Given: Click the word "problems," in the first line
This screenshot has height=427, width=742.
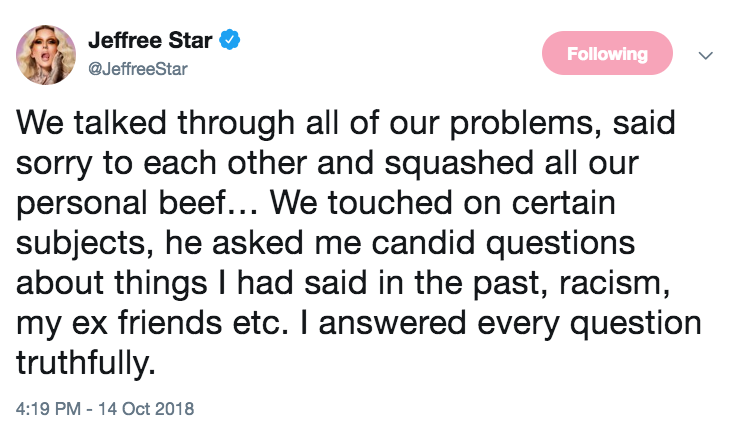Looking at the screenshot, I should [x=525, y=124].
